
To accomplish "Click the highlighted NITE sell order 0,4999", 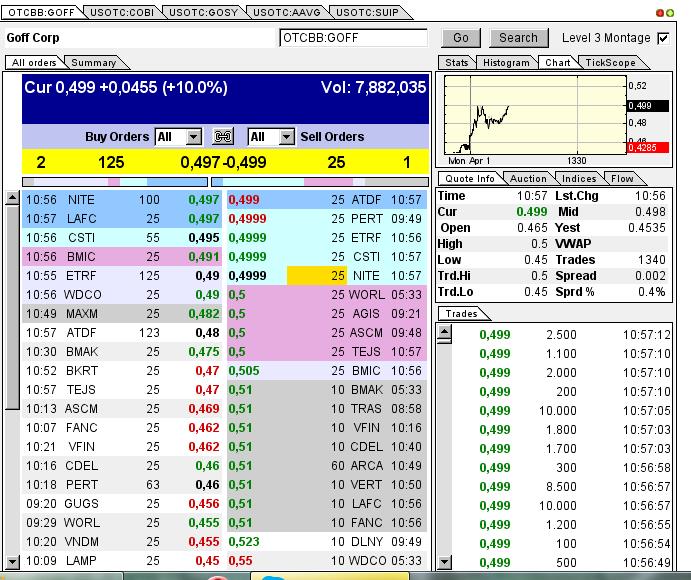I will (327, 276).
